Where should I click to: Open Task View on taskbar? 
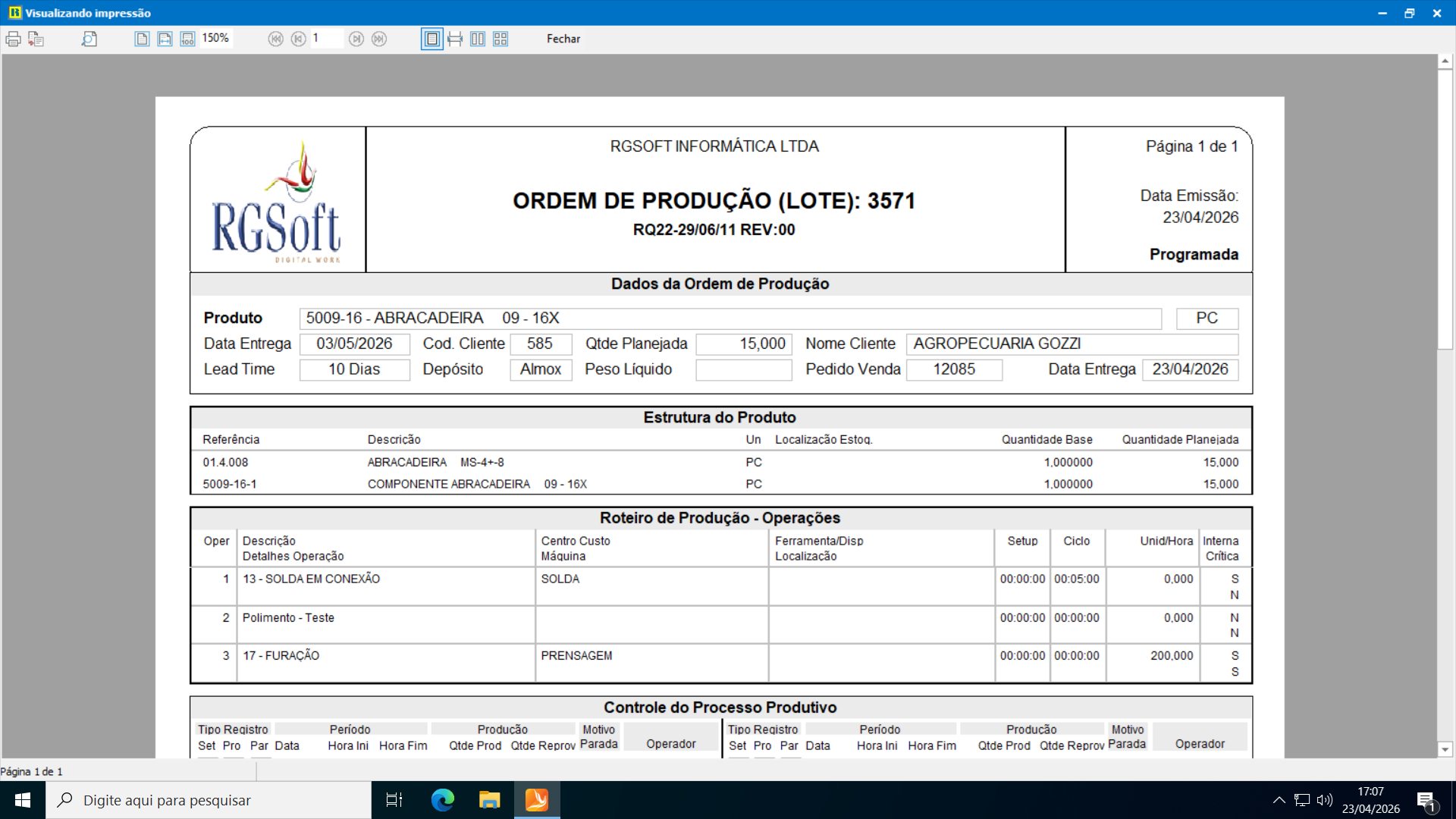coord(394,800)
